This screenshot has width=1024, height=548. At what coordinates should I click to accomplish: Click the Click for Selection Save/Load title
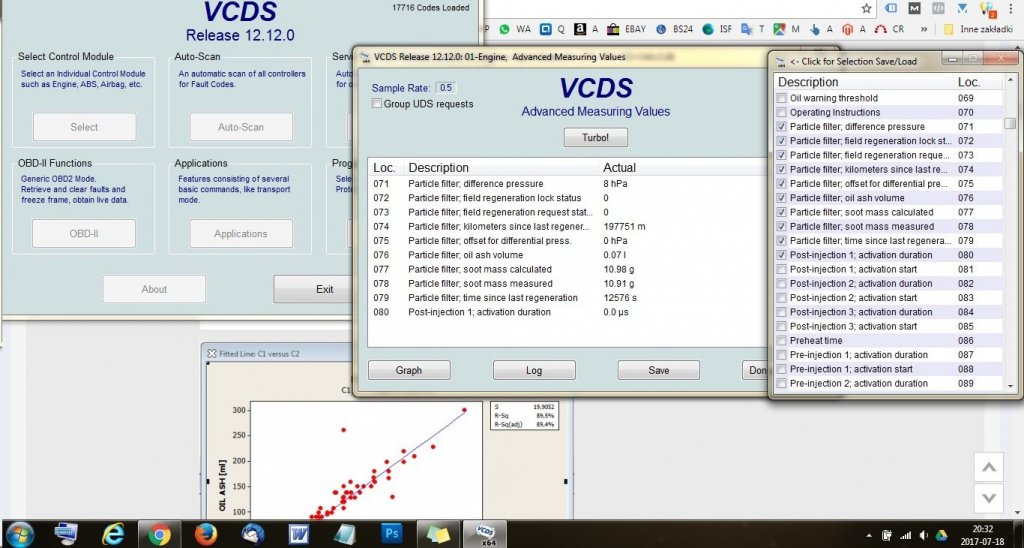point(853,61)
